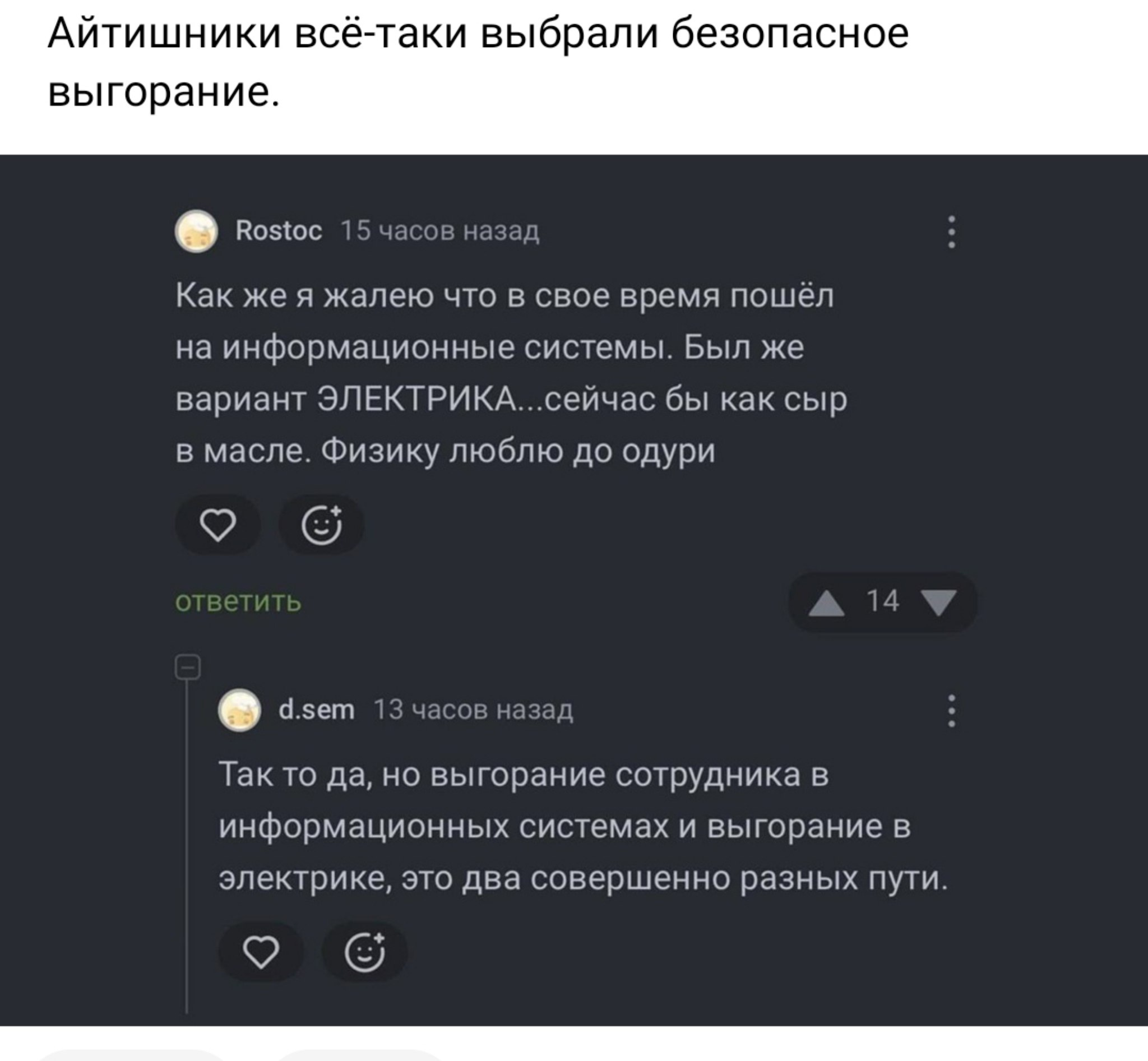Click the "15 часов назад" timestamp

point(440,231)
